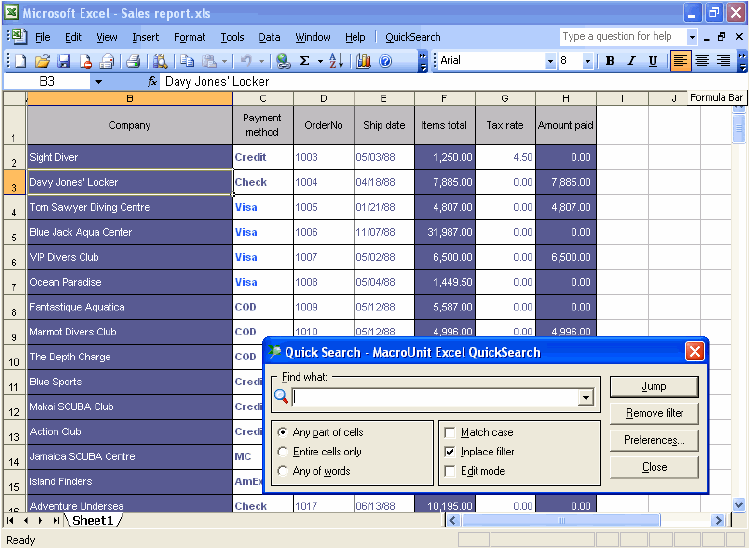Click the E-mail envelope toolbar icon

(x=107, y=61)
